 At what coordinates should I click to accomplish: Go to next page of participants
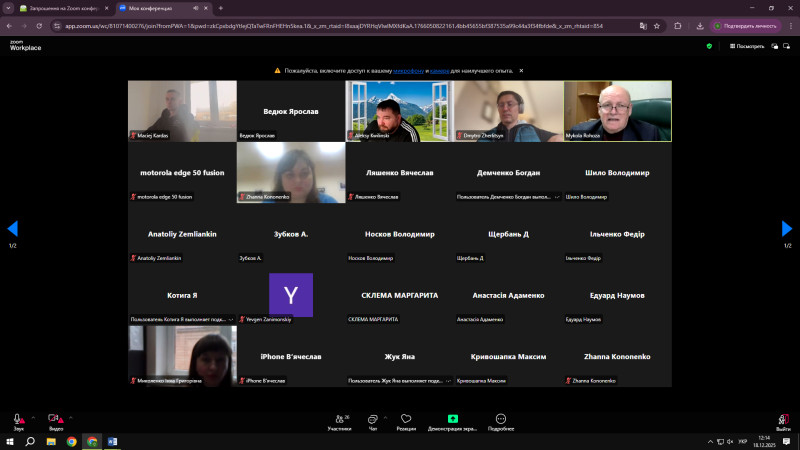click(x=787, y=229)
